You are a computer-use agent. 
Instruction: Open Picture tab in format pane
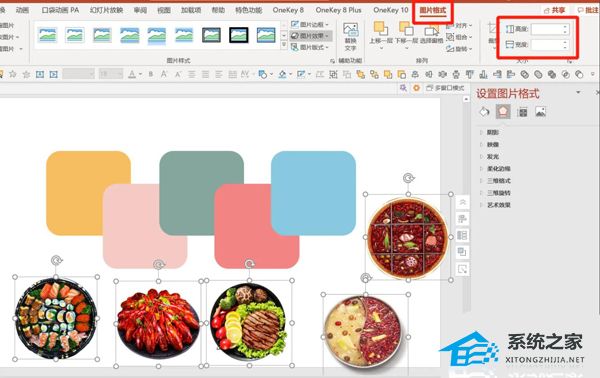540,112
